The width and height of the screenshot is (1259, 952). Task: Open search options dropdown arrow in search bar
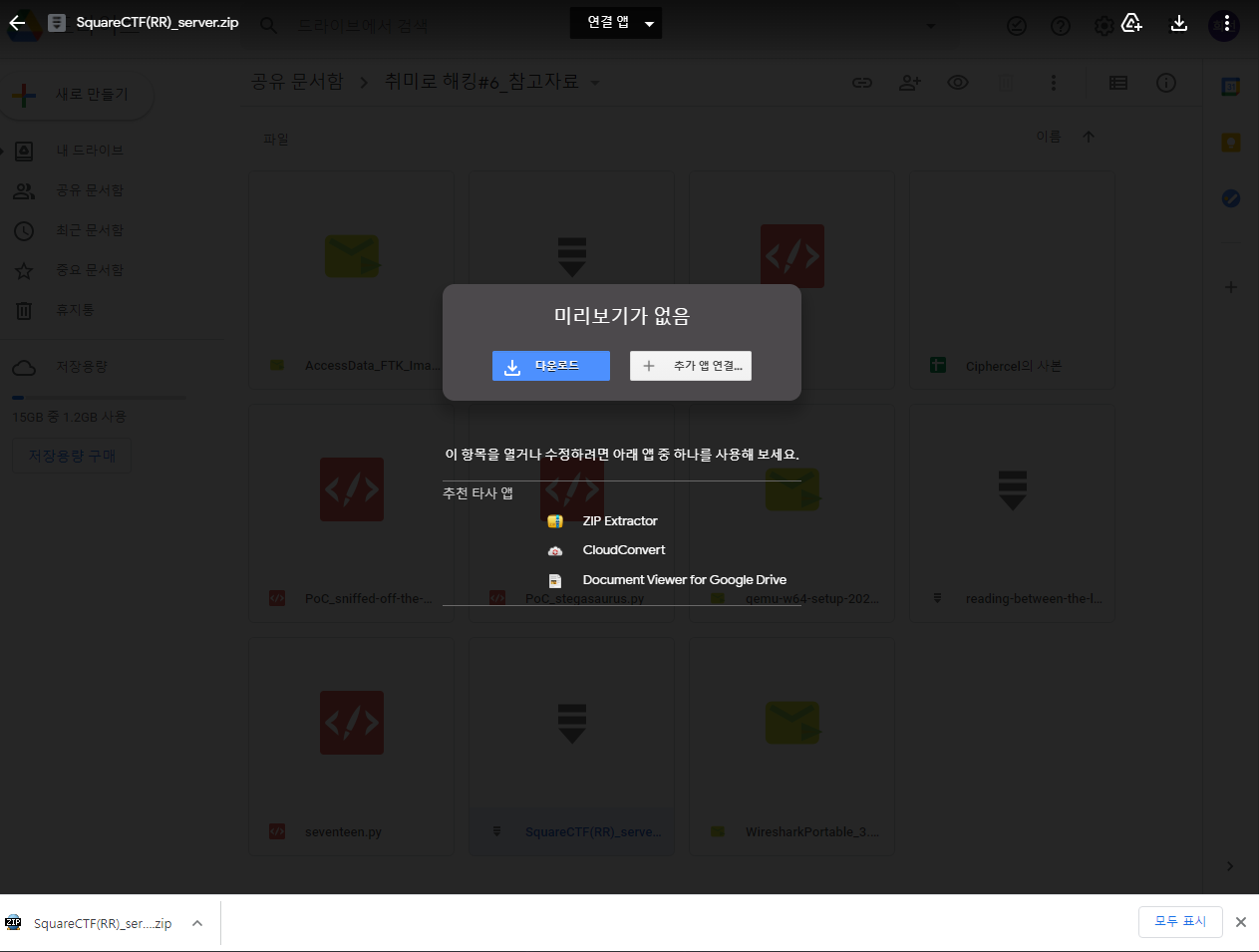point(931,26)
